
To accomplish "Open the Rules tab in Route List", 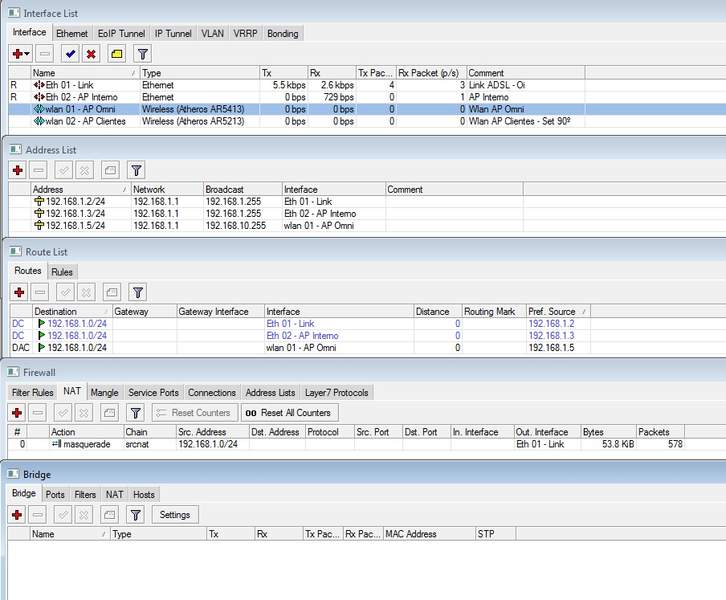I will click(62, 272).
